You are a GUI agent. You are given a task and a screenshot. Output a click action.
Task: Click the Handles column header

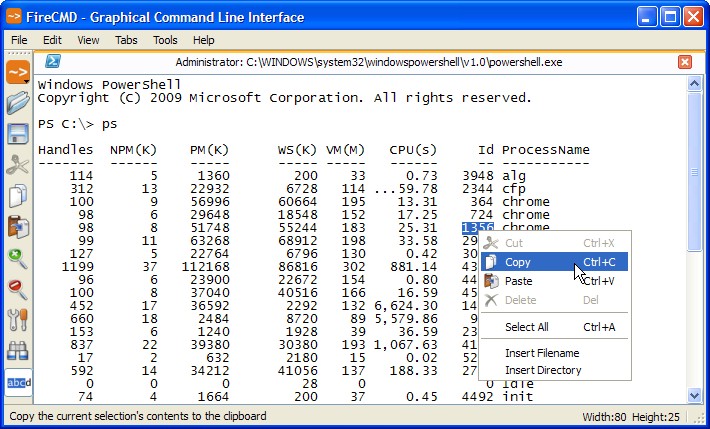[x=65, y=150]
